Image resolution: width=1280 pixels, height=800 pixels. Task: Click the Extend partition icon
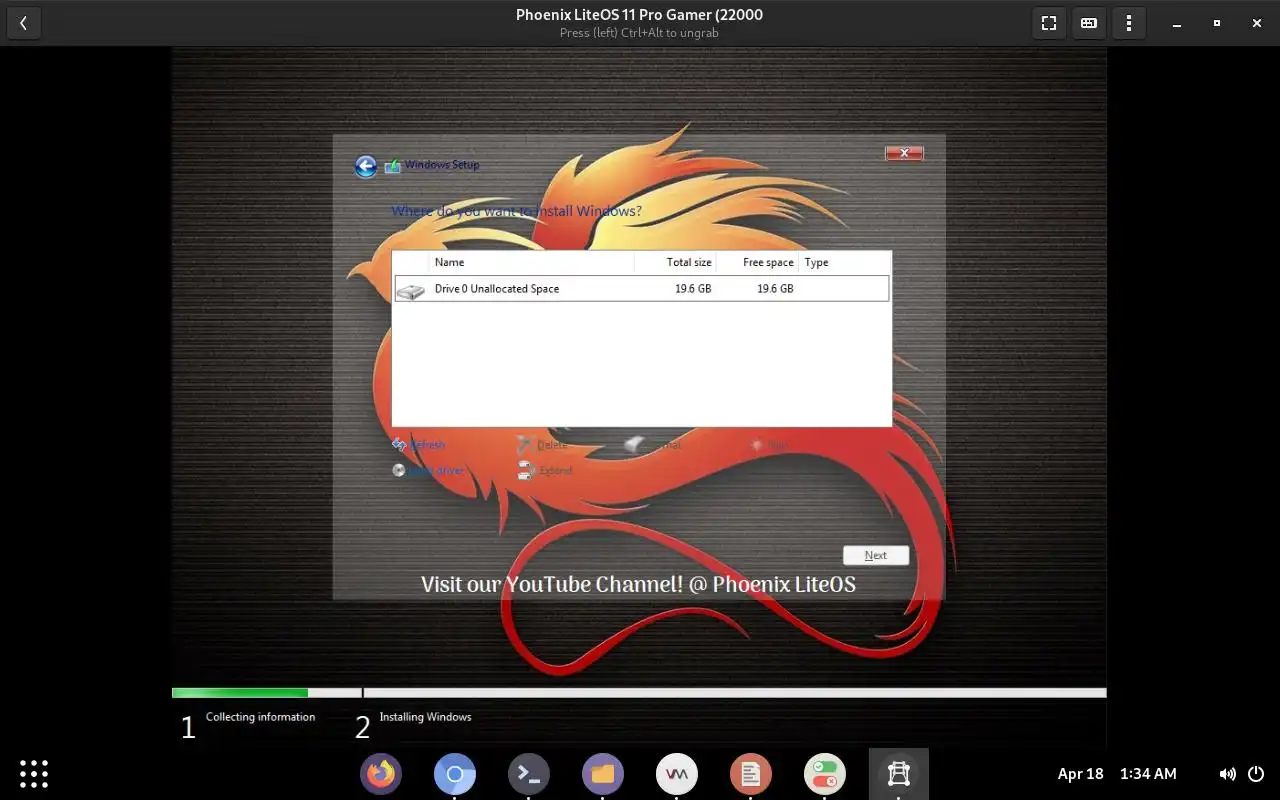point(525,470)
